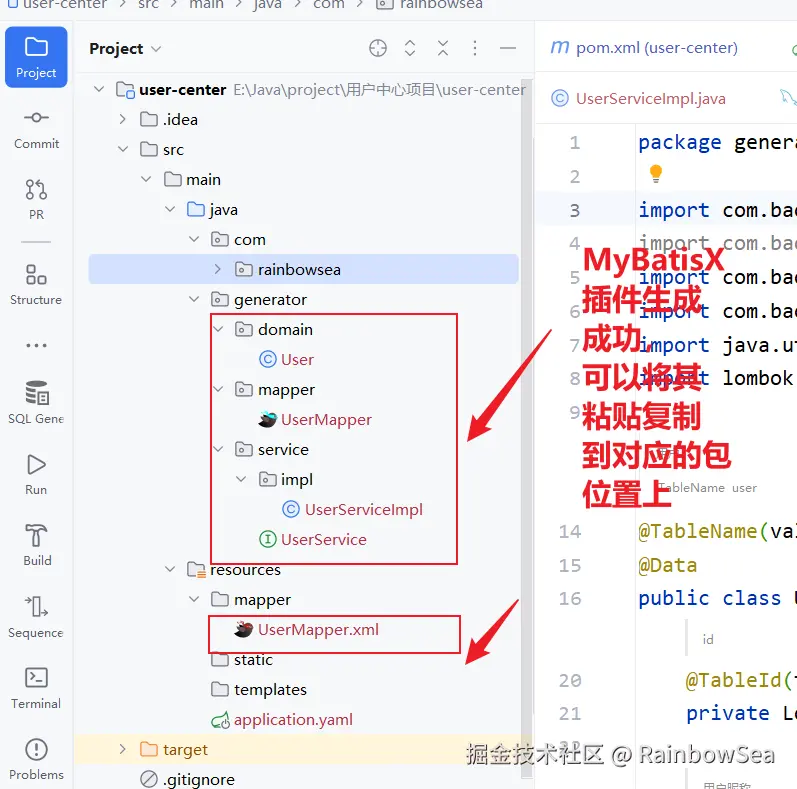
Task: Select the target folder row
Action: pos(303,749)
